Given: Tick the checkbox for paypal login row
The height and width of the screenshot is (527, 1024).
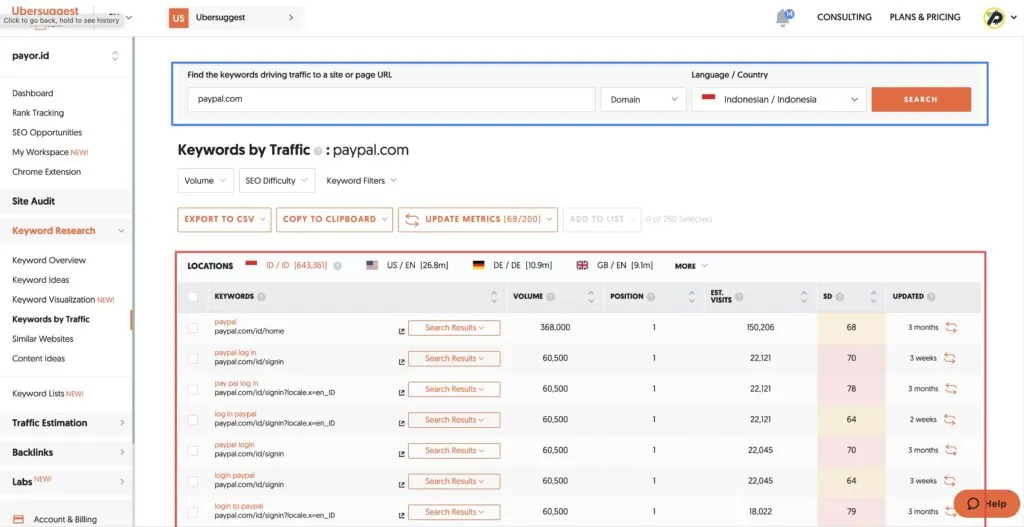Looking at the screenshot, I should pos(193,451).
